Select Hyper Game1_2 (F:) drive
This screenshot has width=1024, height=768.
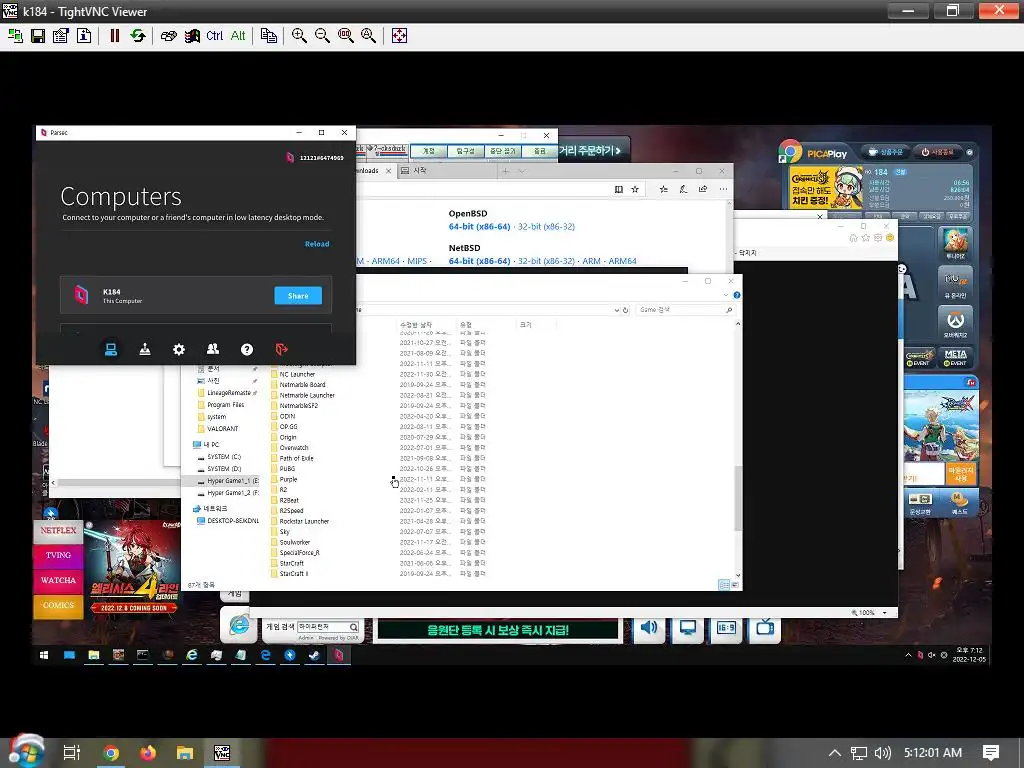click(232, 492)
